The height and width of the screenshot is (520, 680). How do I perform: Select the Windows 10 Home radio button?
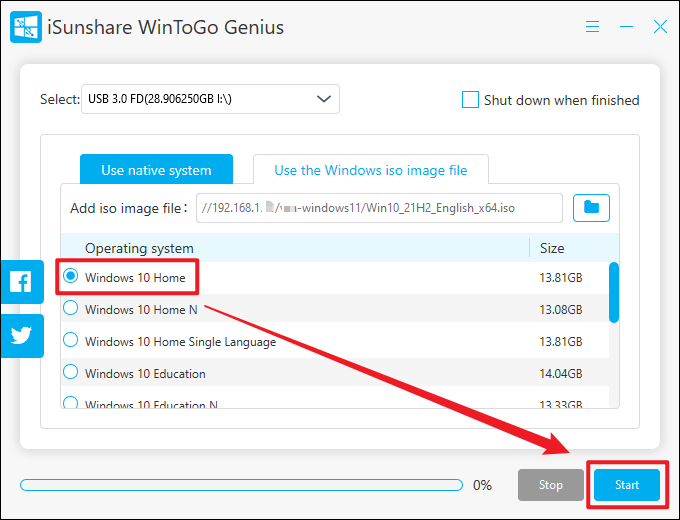pos(71,276)
